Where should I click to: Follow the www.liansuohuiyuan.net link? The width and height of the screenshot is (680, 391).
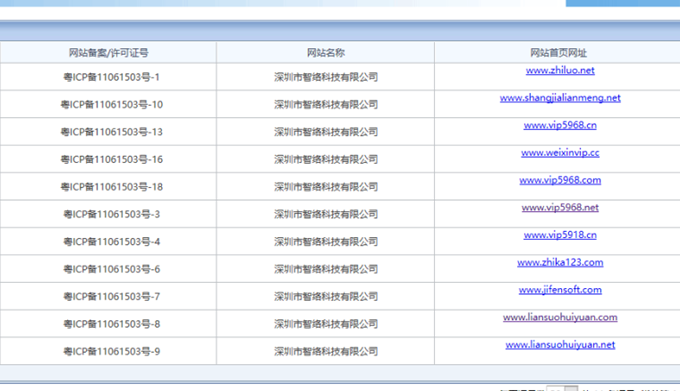click(560, 345)
